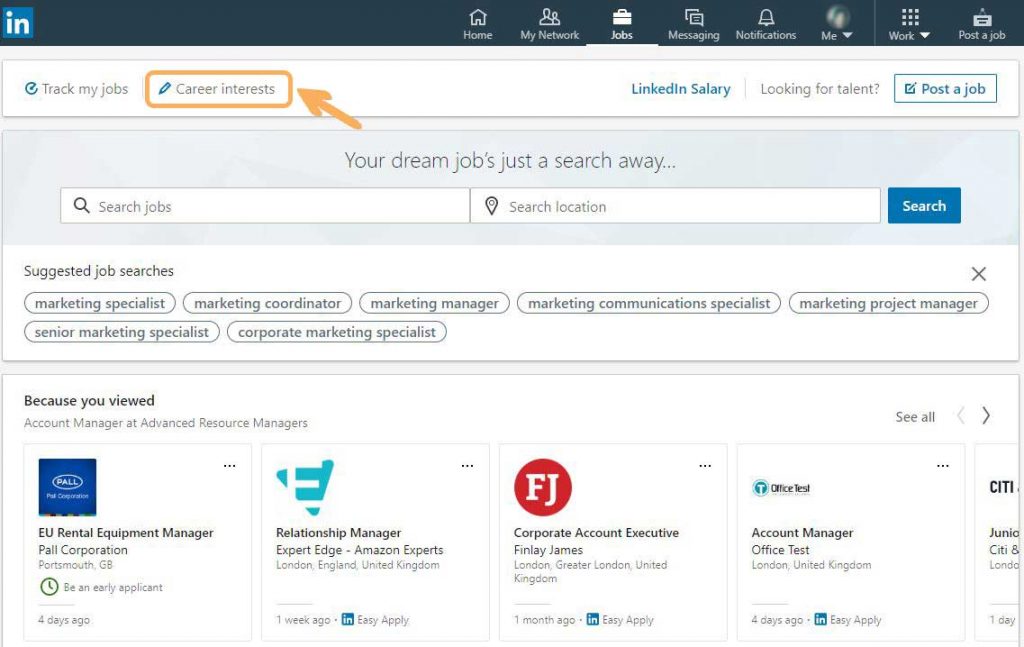
Task: Open options menu on Account Manager card
Action: click(943, 466)
